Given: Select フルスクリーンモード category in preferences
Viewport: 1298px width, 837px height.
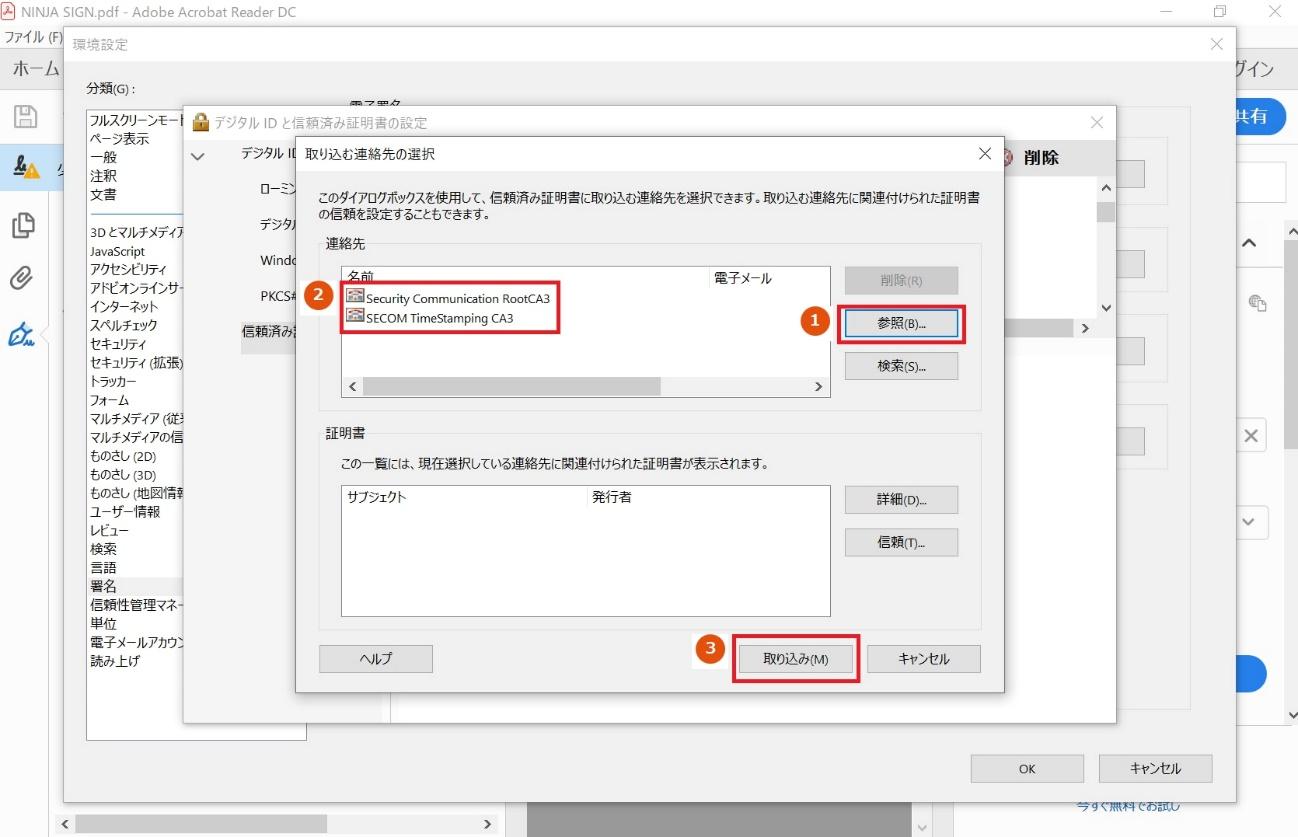Looking at the screenshot, I should pyautogui.click(x=137, y=120).
